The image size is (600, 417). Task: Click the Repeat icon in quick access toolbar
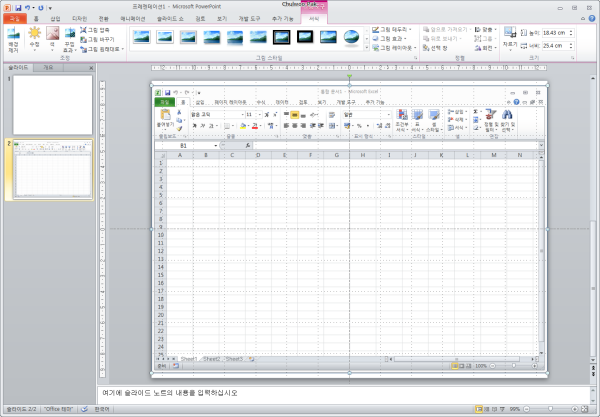[x=41, y=7]
